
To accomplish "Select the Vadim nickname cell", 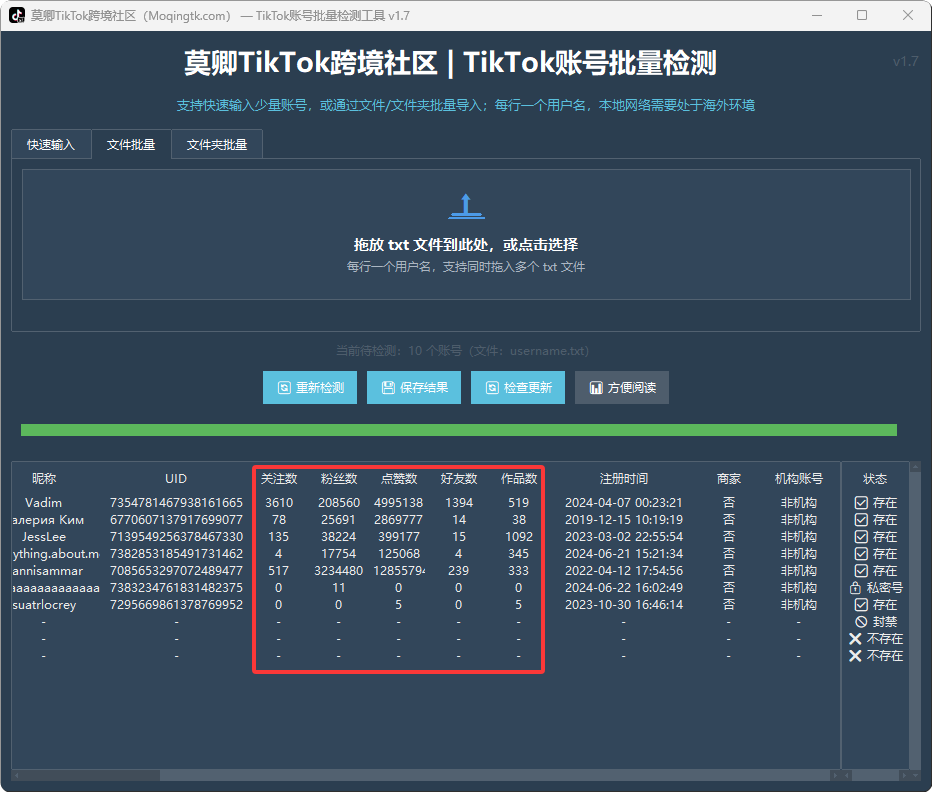I will [43, 502].
